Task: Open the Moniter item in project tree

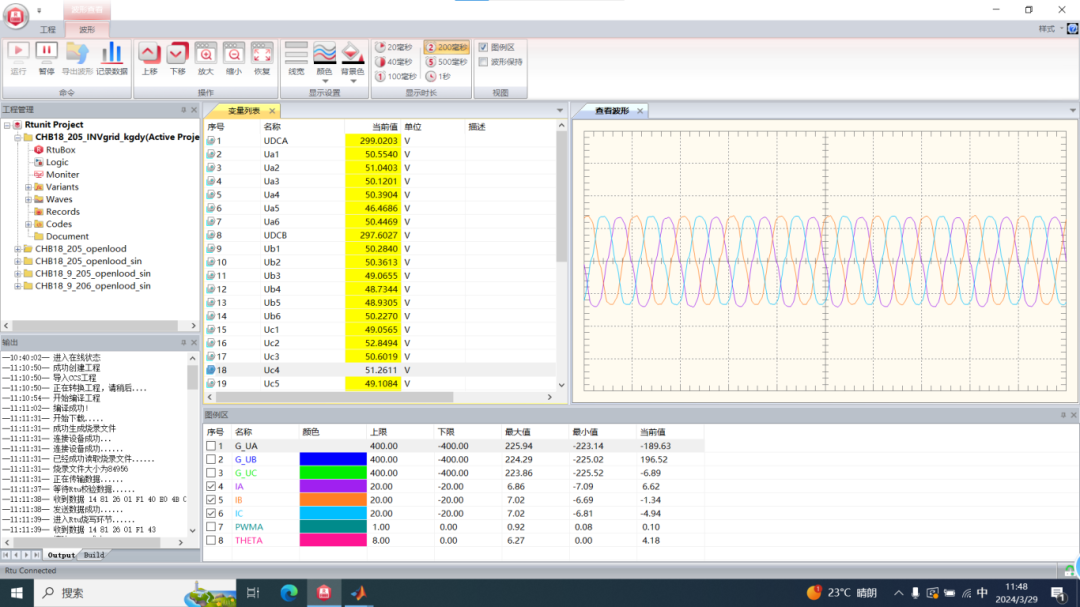Action: click(62, 175)
